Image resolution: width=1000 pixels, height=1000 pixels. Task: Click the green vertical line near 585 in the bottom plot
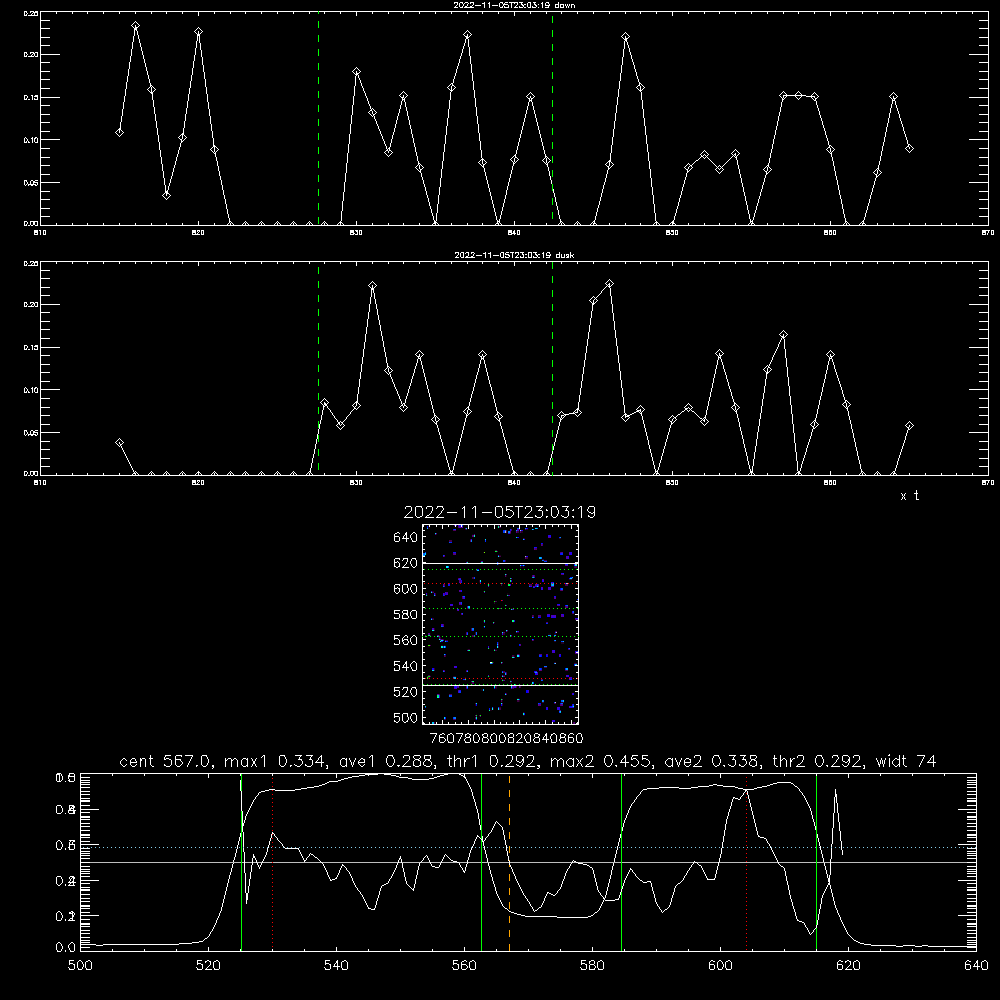point(621,862)
